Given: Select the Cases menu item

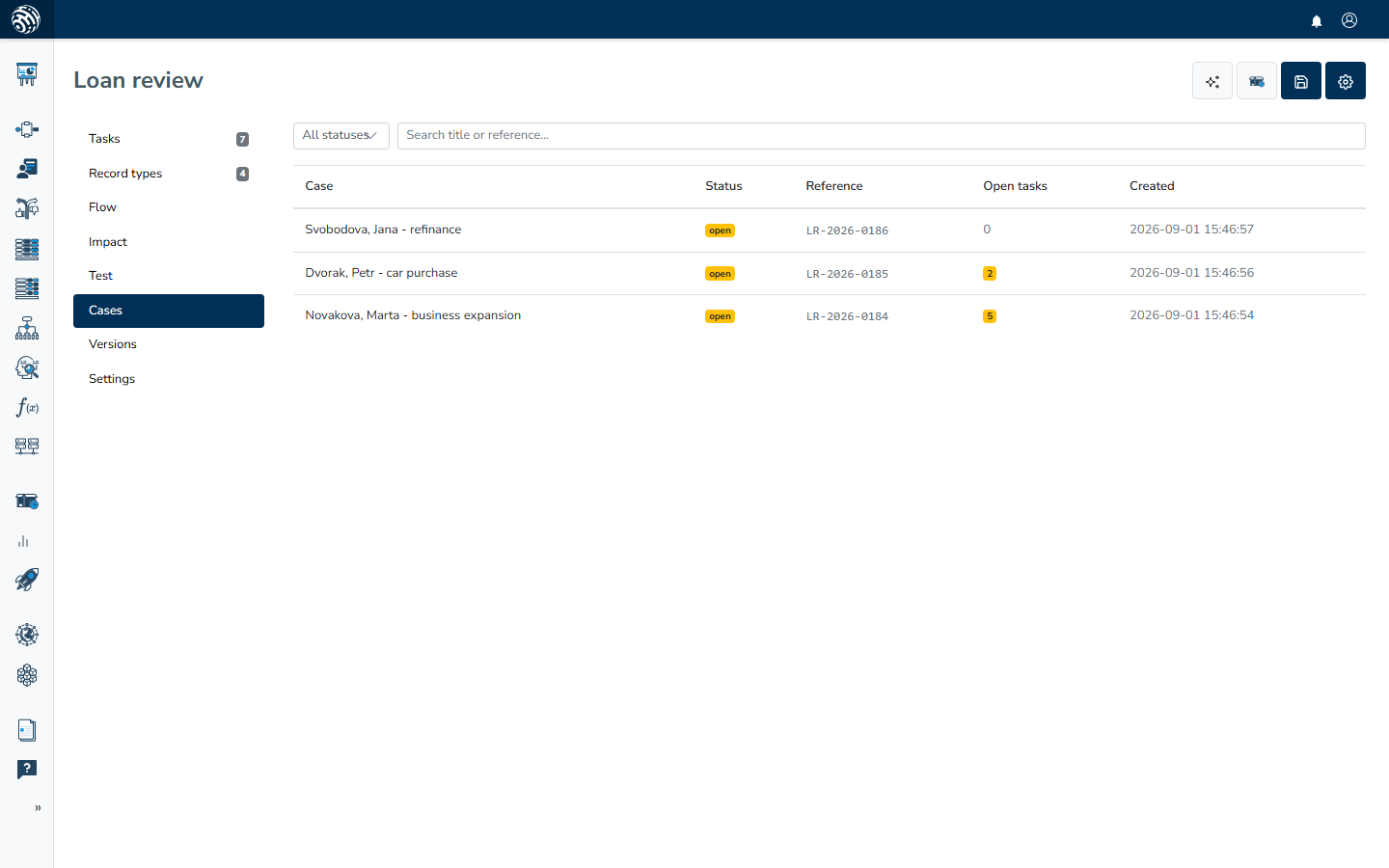Looking at the screenshot, I should 169,311.
